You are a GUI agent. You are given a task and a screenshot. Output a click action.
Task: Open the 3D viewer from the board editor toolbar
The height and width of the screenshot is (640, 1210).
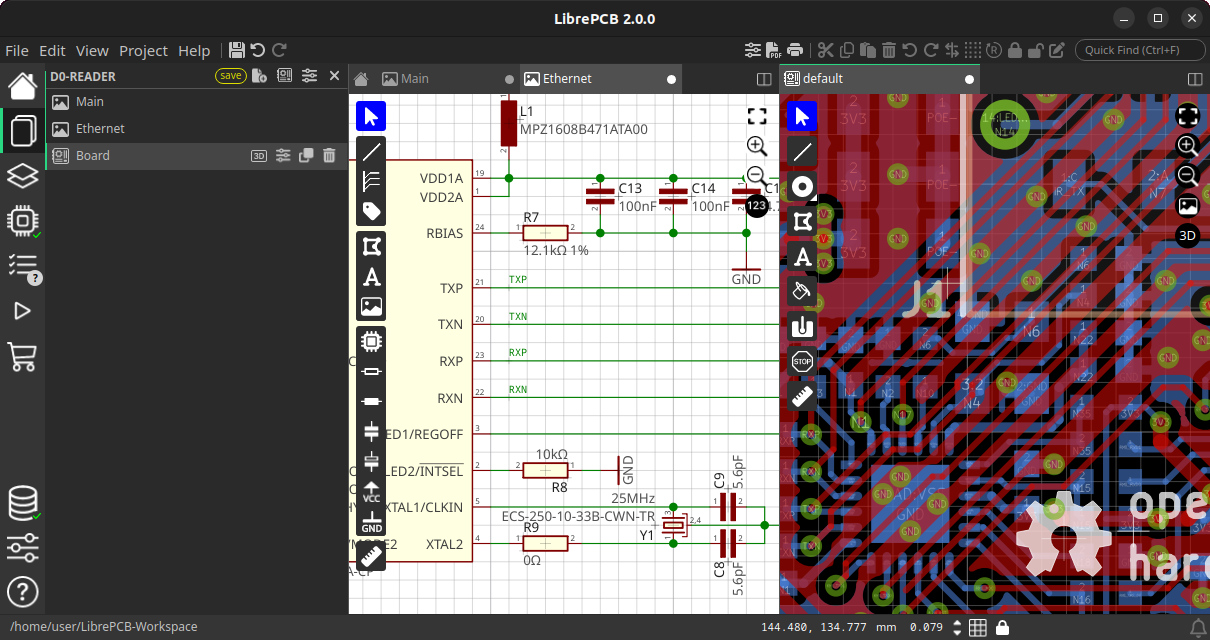pyautogui.click(x=1187, y=235)
